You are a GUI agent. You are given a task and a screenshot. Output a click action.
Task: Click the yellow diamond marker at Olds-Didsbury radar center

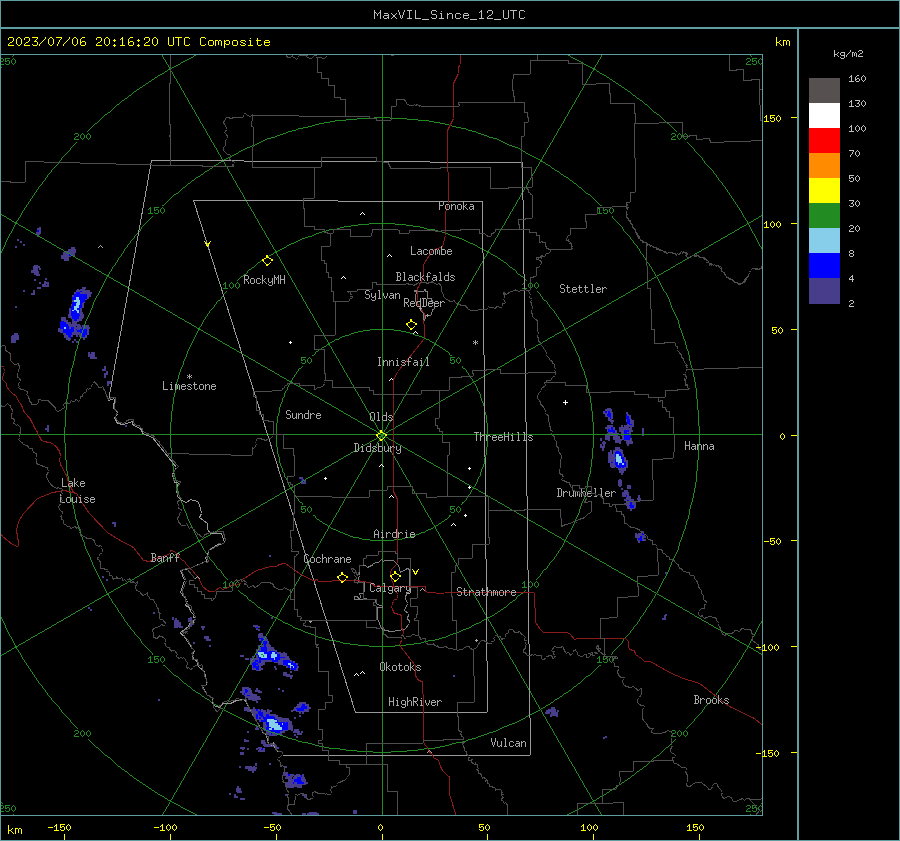[x=381, y=436]
